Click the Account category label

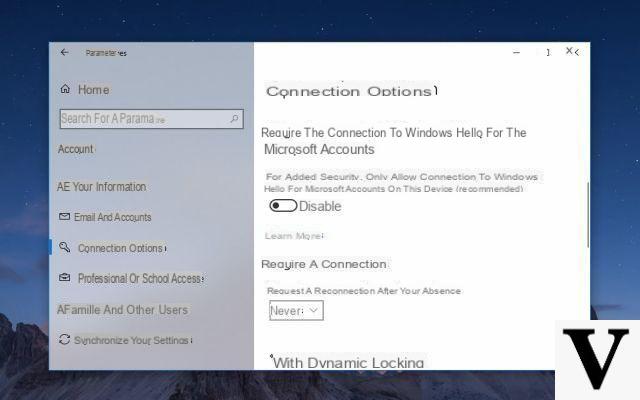(76, 149)
